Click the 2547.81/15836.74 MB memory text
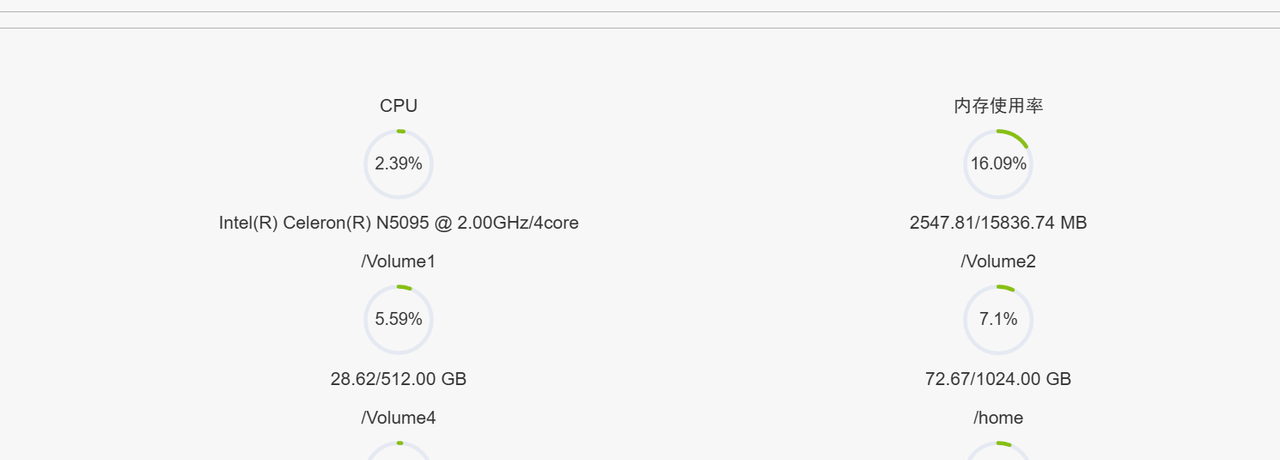The image size is (1280, 460). tap(998, 223)
